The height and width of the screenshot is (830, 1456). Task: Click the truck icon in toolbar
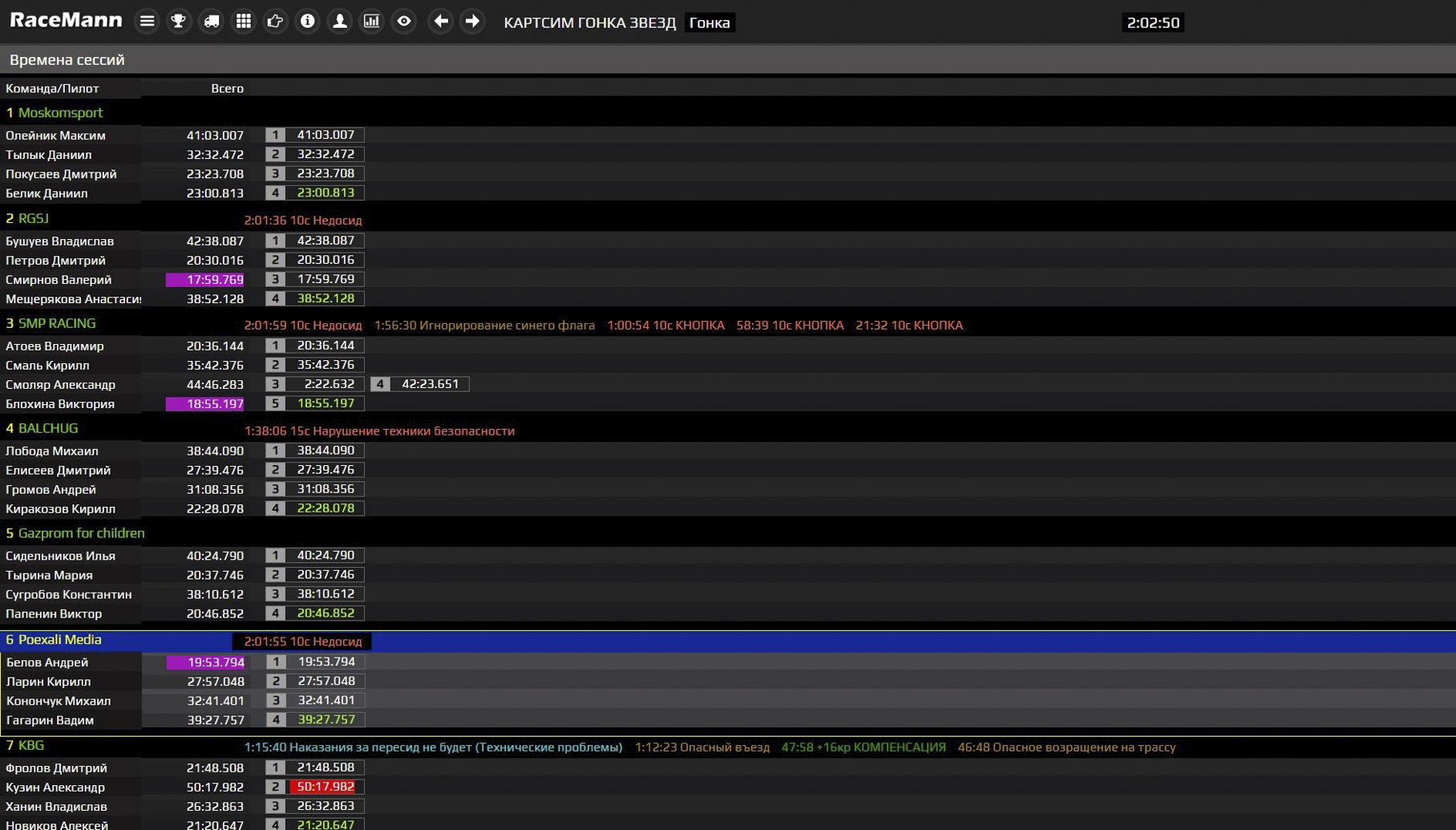pyautogui.click(x=211, y=22)
